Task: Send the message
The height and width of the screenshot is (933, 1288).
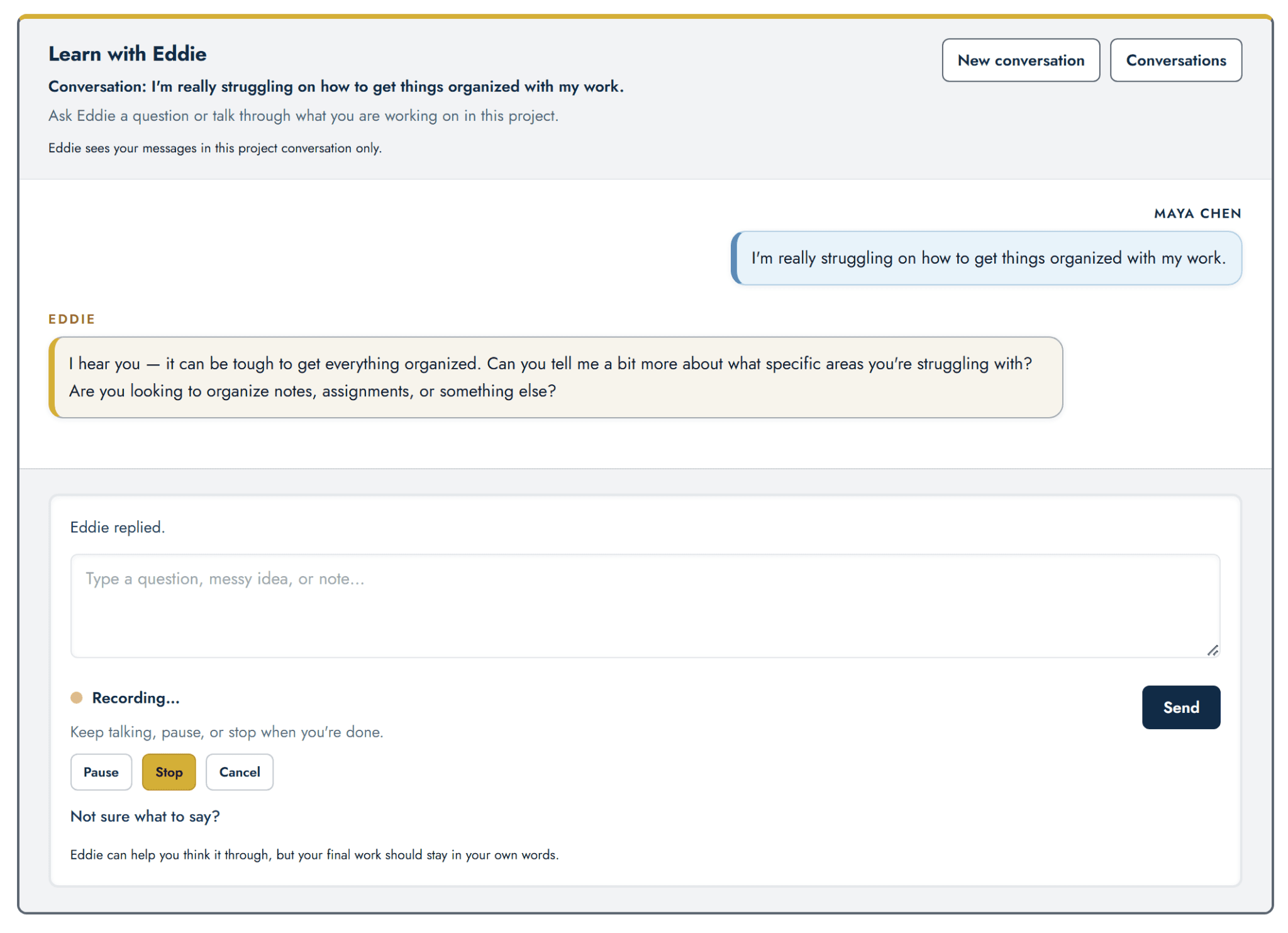Action: (x=1180, y=707)
